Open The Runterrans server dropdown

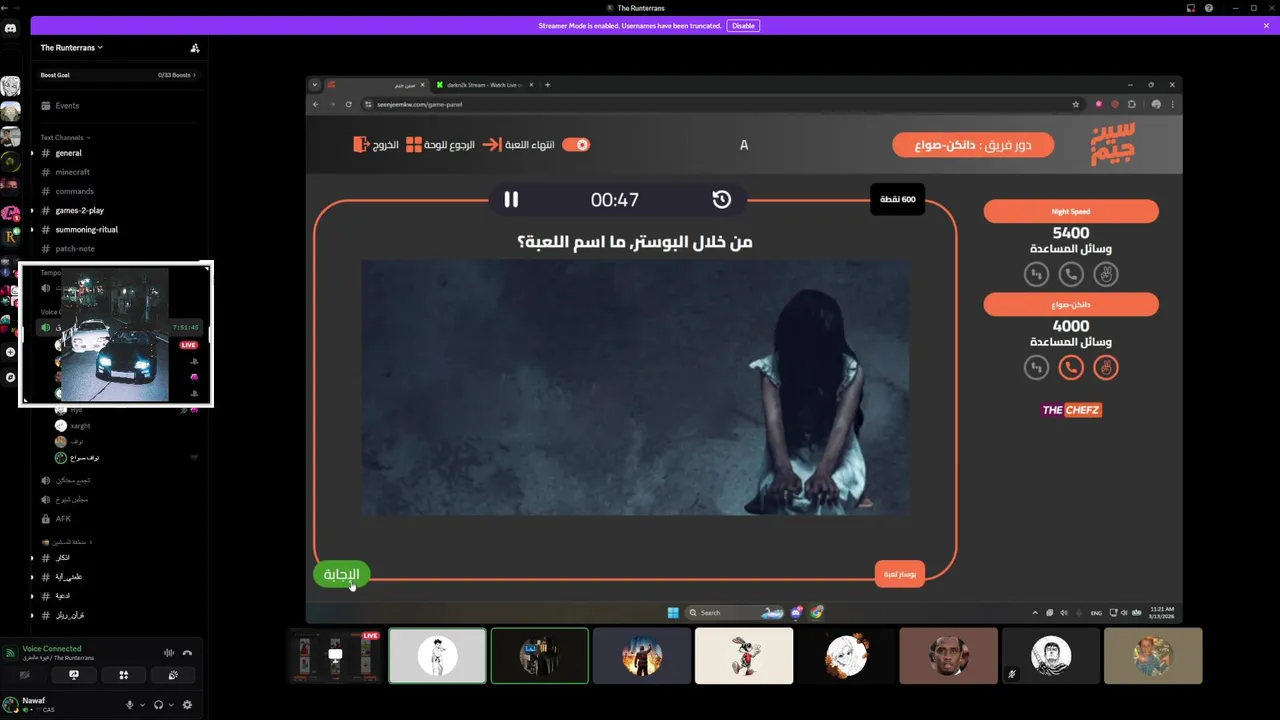(72, 48)
